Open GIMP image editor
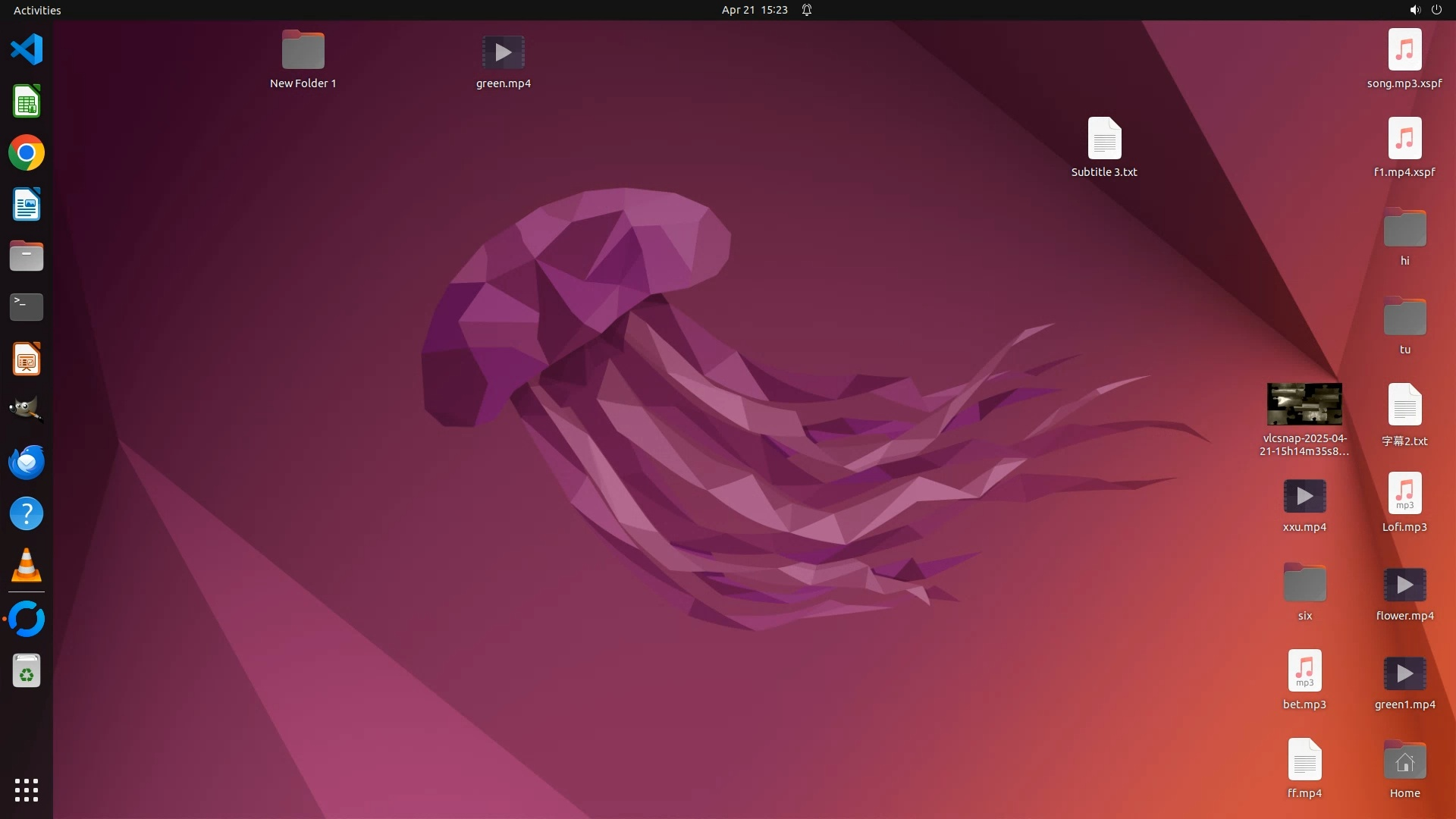Screen dimensions: 1456x819 click(27, 410)
